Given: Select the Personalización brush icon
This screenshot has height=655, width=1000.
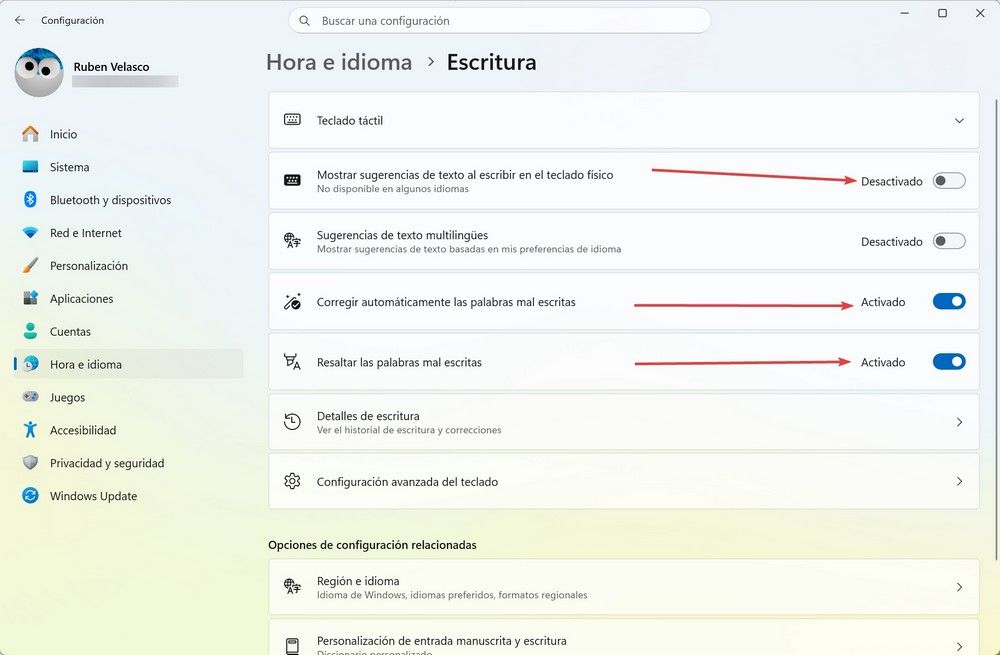Looking at the screenshot, I should 30,265.
